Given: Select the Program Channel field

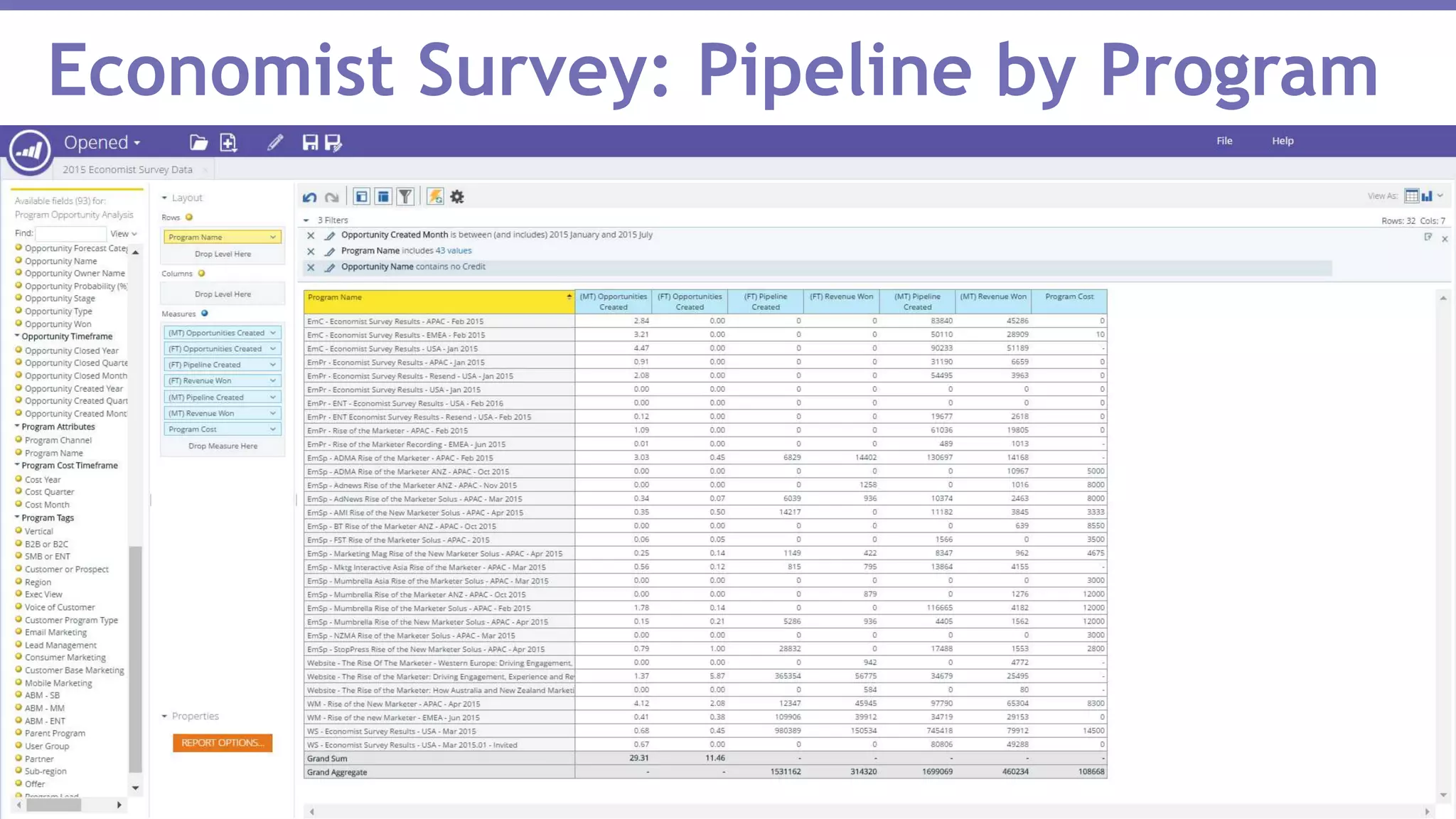Looking at the screenshot, I should pos(58,440).
